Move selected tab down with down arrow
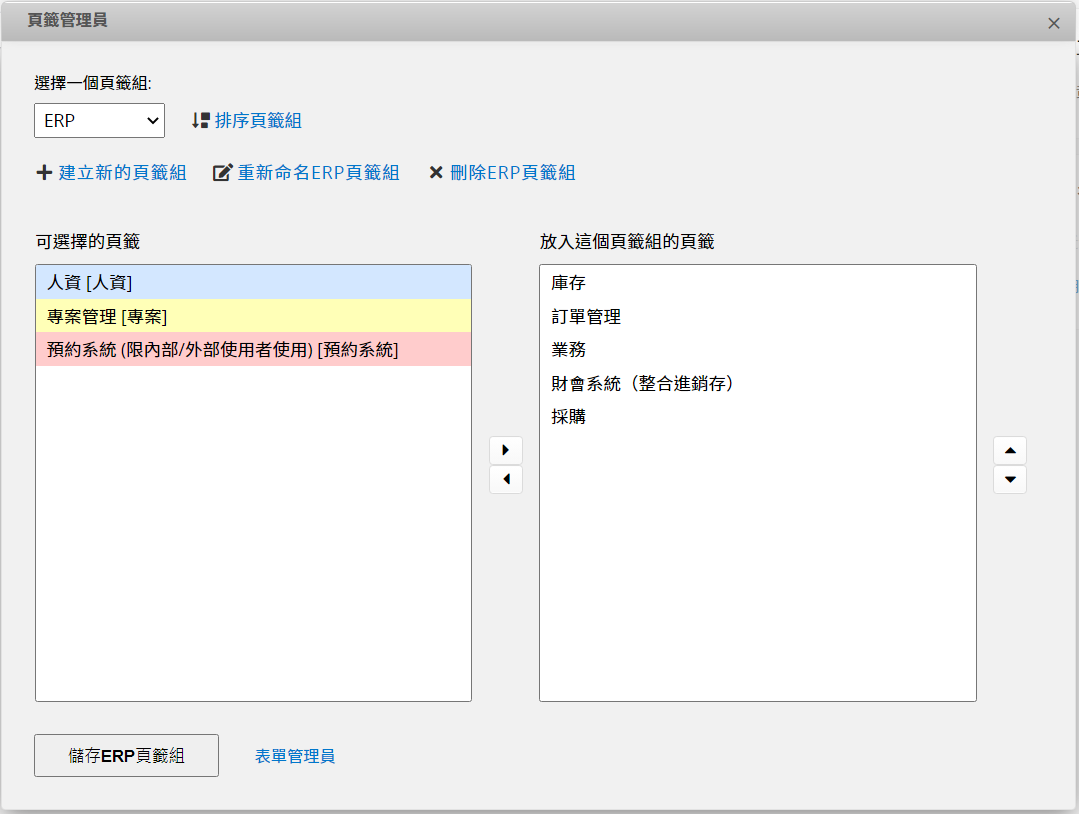This screenshot has height=814, width=1079. [1010, 480]
